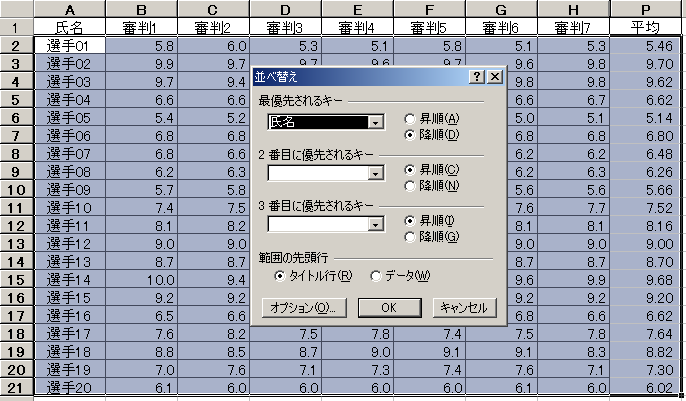Viewport: 686px width, 401px height.
Task: Click the cell 選手20
Action: point(70,387)
